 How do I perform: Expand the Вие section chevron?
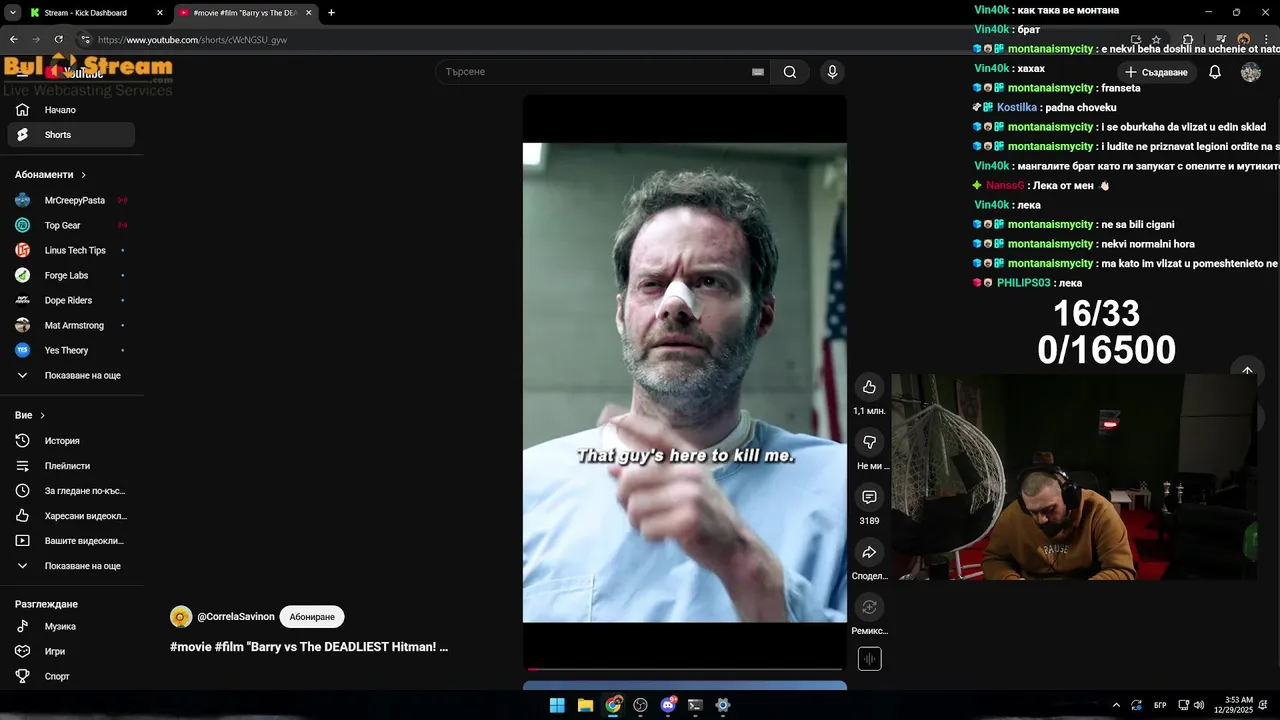(x=42, y=415)
